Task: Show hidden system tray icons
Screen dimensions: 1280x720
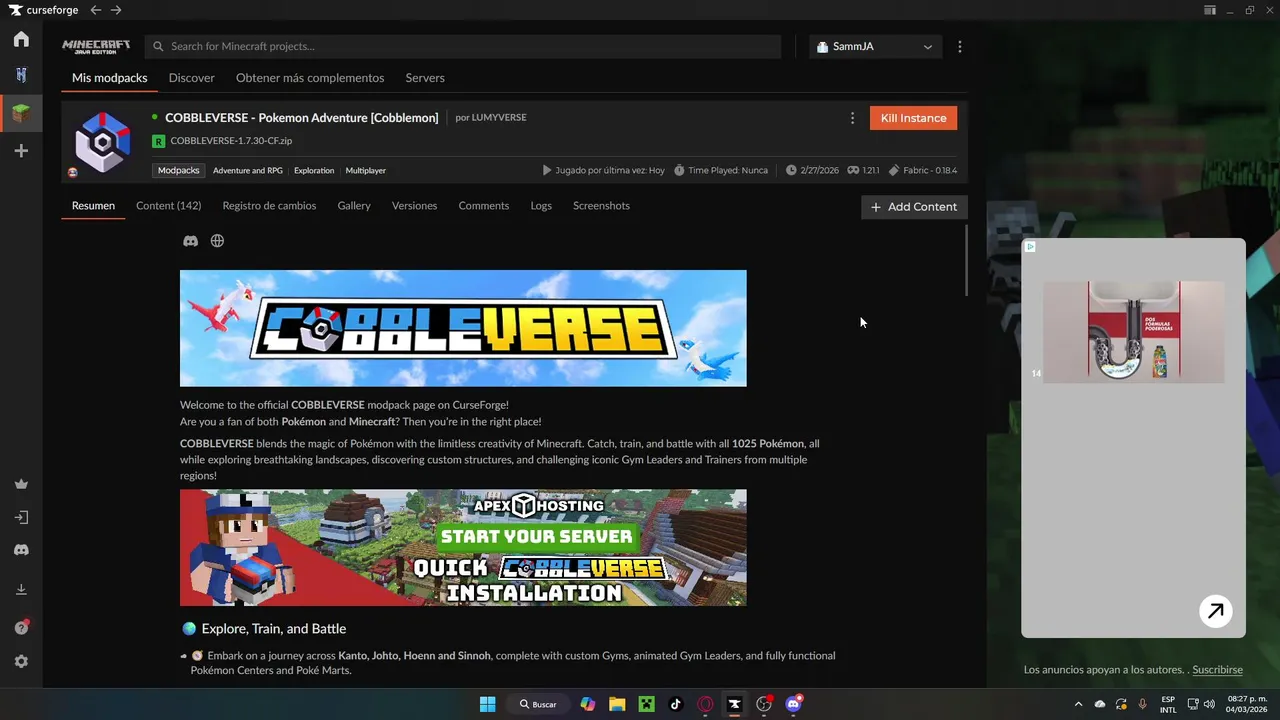Action: click(1078, 704)
